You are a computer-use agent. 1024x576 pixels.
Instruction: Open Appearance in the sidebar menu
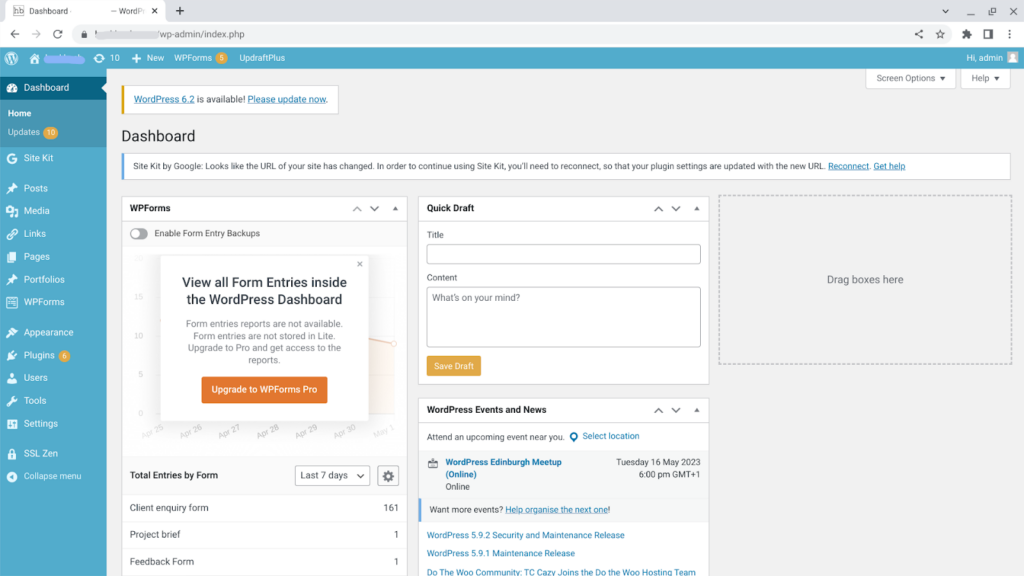tap(48, 332)
